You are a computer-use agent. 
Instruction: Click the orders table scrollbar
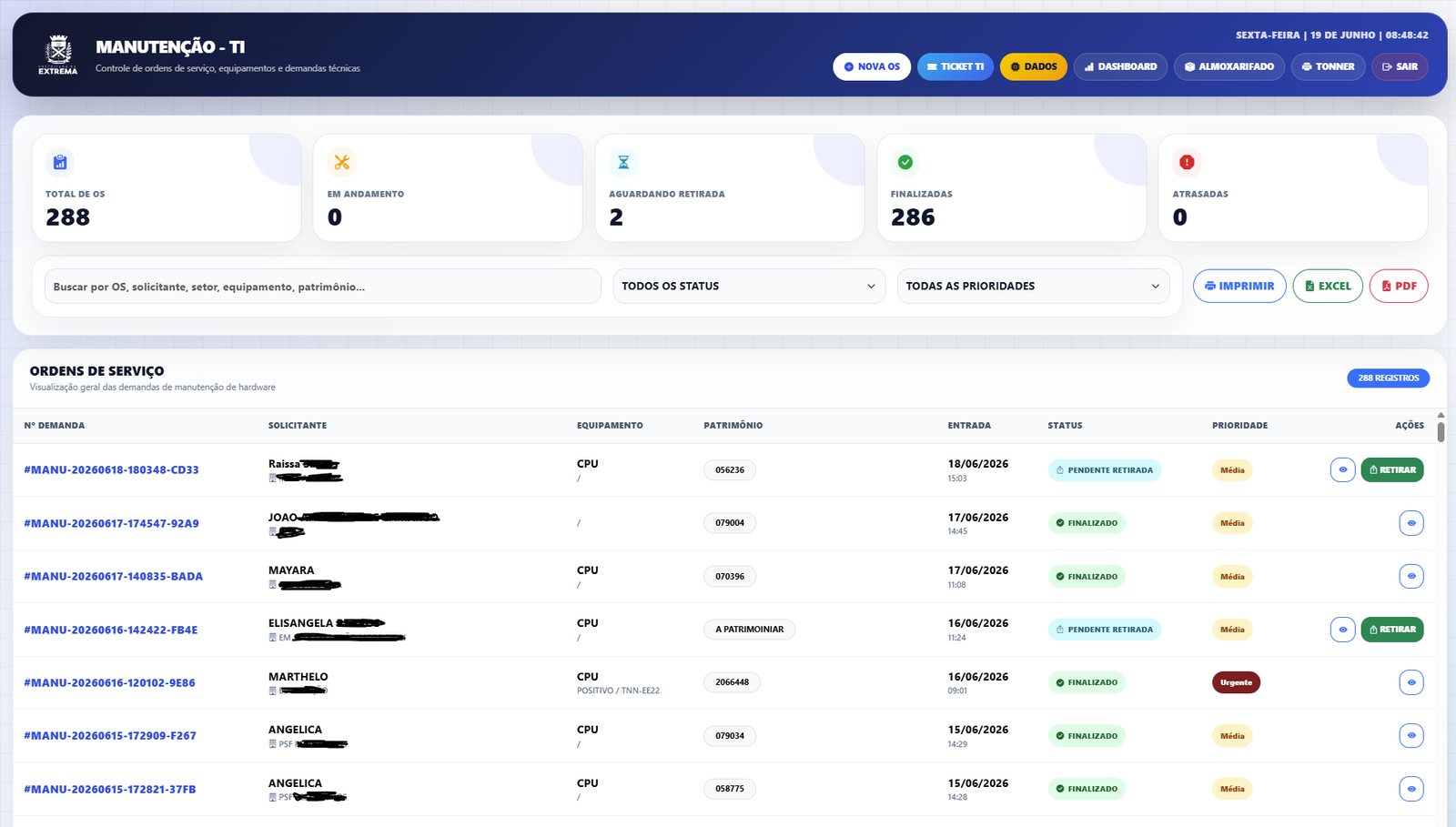tap(1441, 429)
